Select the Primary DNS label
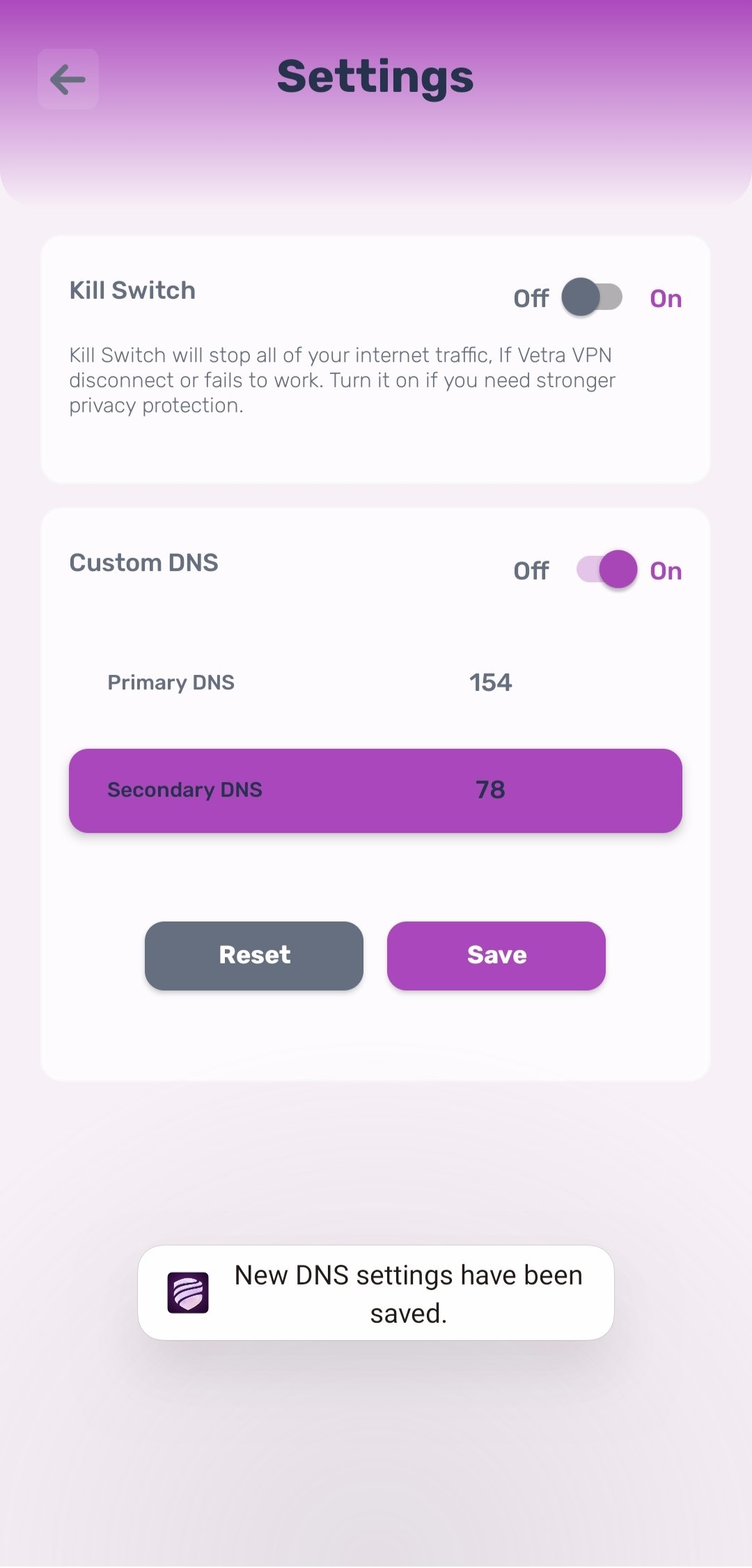 [171, 683]
